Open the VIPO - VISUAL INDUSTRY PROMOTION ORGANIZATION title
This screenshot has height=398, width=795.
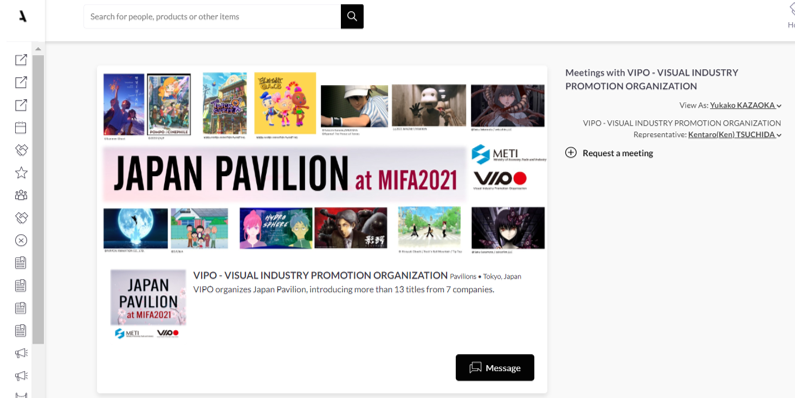(x=320, y=275)
